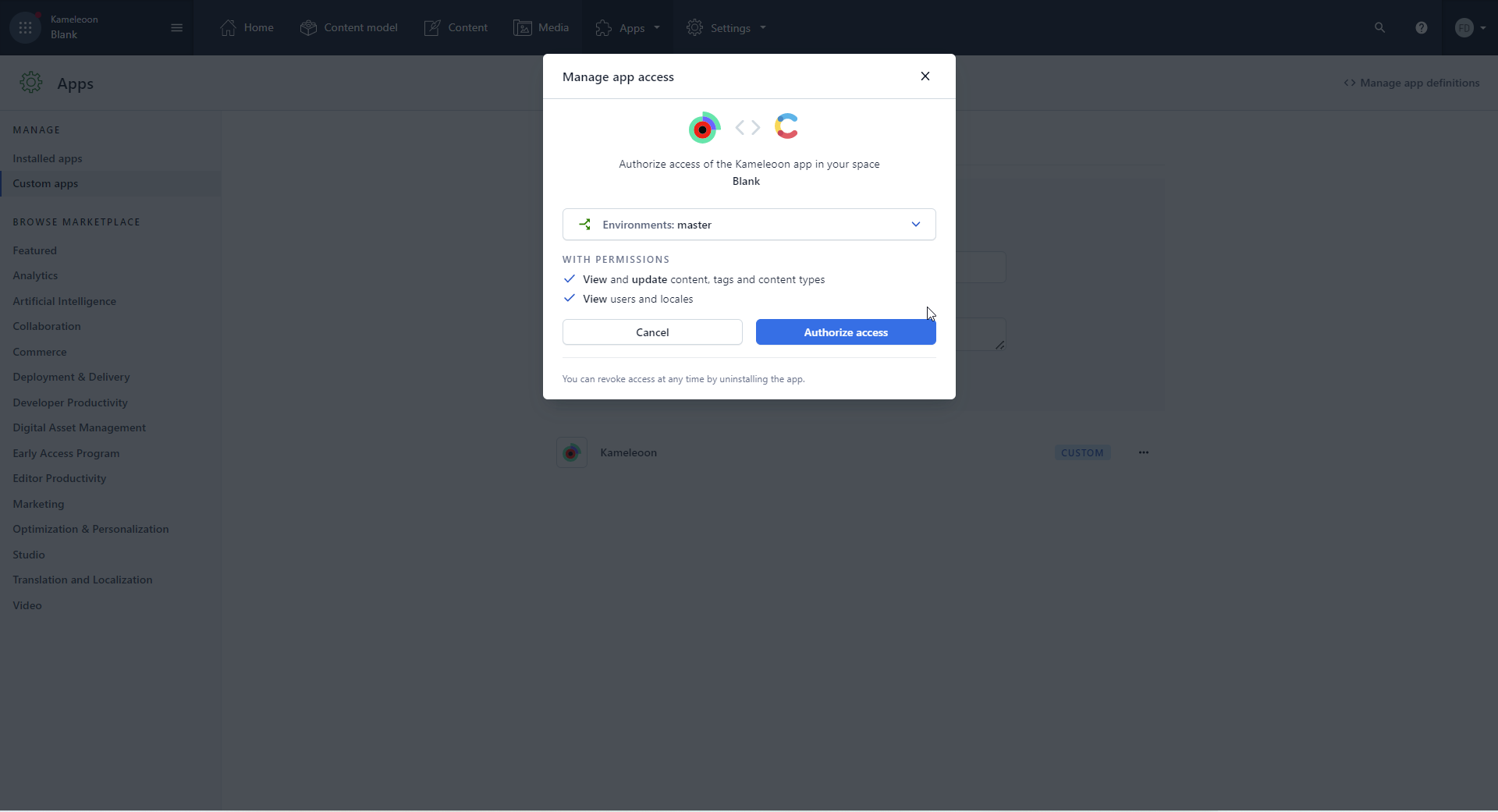Browse Video category
The width and height of the screenshot is (1498, 812).
(27, 605)
